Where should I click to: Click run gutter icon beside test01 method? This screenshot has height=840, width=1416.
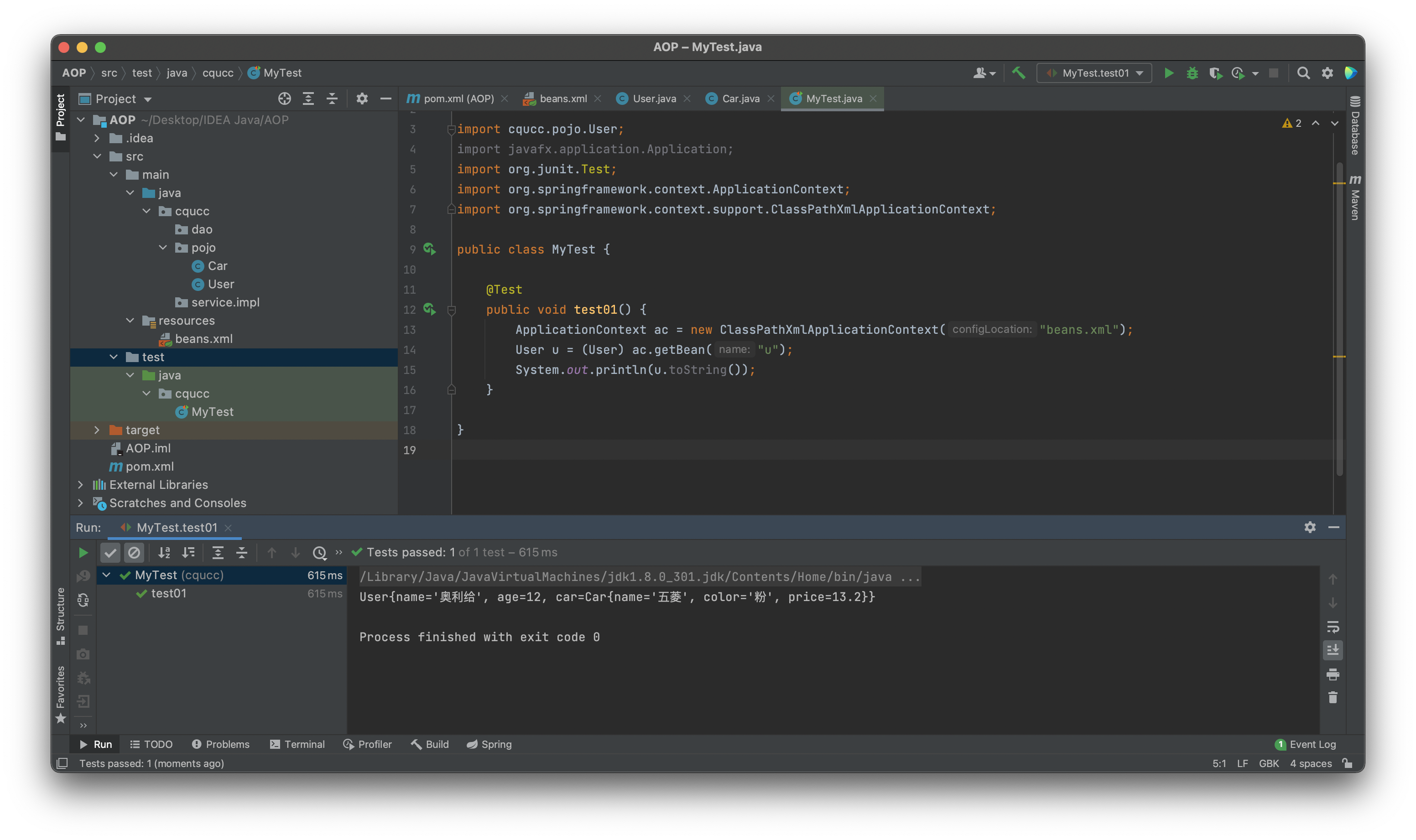tap(429, 309)
